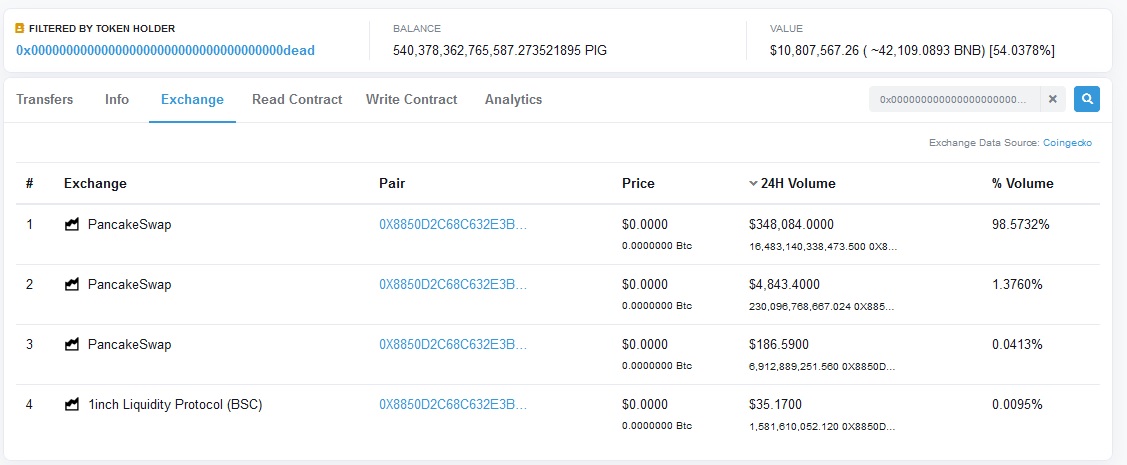Click the chart icon in row 1 PancakeSwap
1127x465 pixels.
[x=71, y=225]
